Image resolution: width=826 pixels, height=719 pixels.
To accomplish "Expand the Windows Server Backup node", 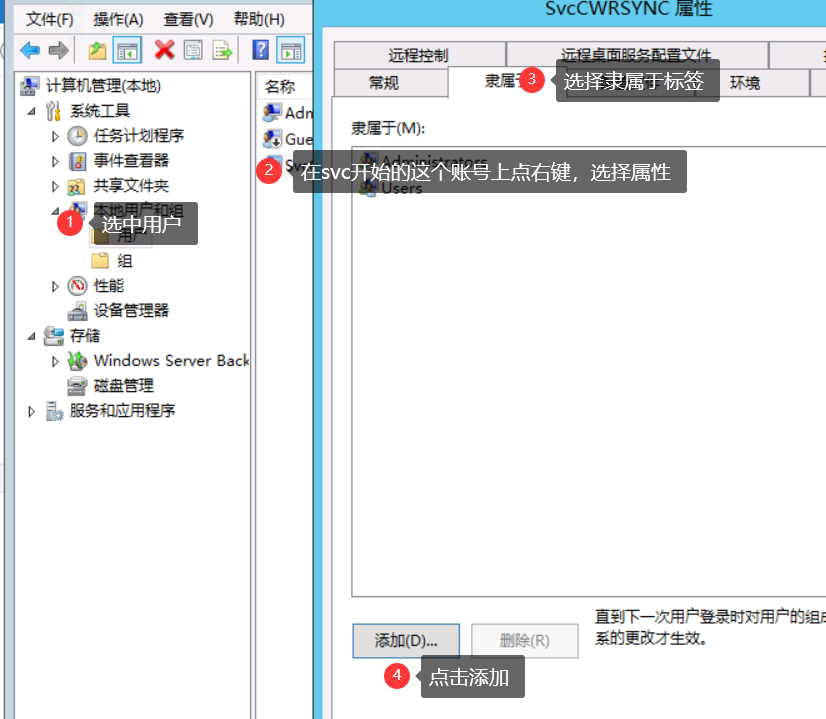I will pos(55,361).
